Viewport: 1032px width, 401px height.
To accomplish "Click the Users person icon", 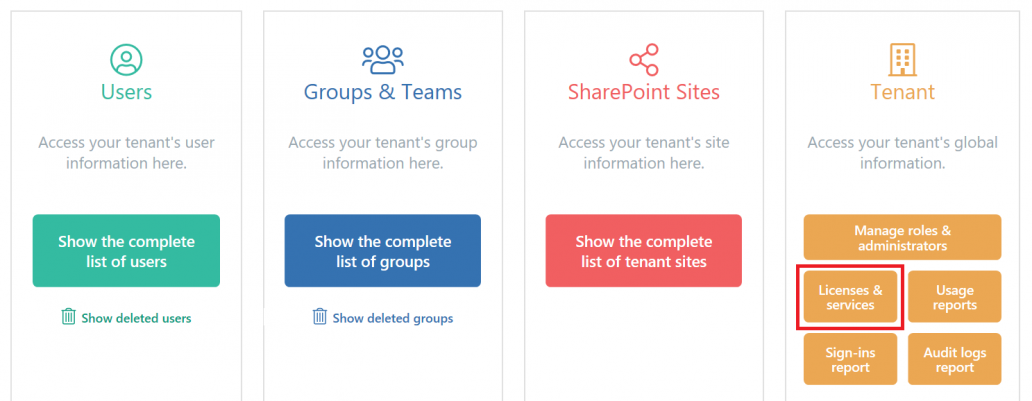I will [126, 60].
